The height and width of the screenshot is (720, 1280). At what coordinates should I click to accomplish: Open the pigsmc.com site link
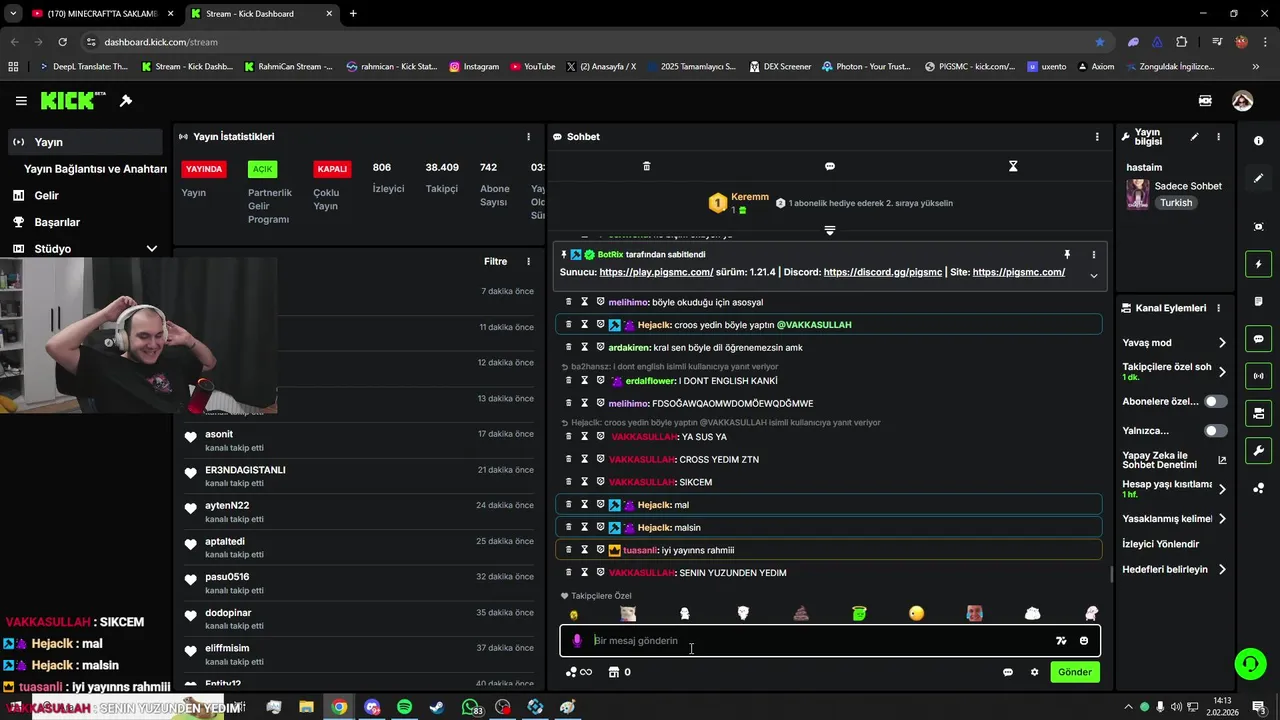pos(1018,272)
